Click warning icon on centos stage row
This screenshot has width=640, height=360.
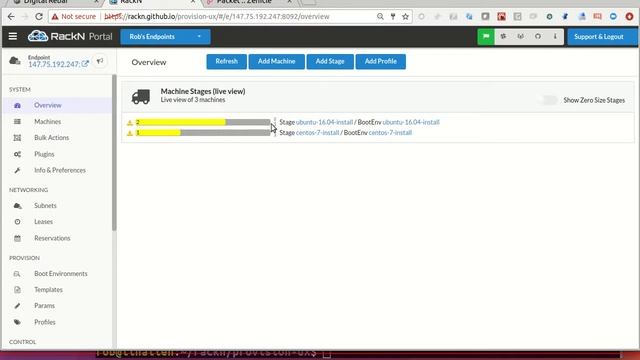coord(130,133)
